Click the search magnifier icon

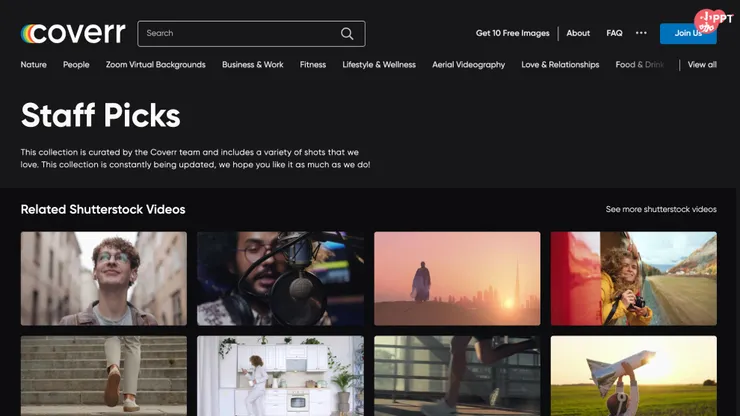tap(347, 34)
